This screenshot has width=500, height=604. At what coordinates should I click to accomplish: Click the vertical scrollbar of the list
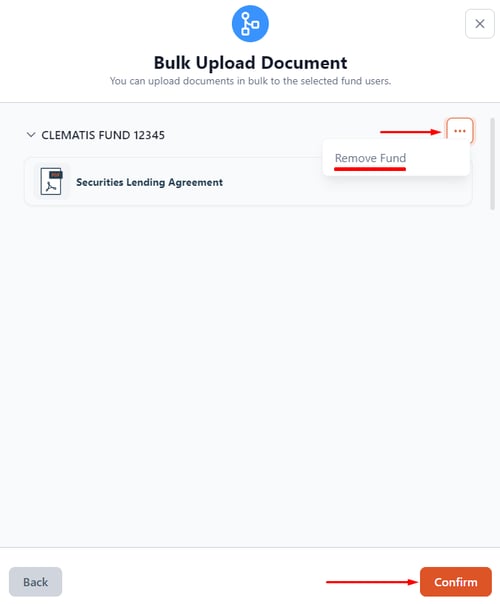point(492,164)
